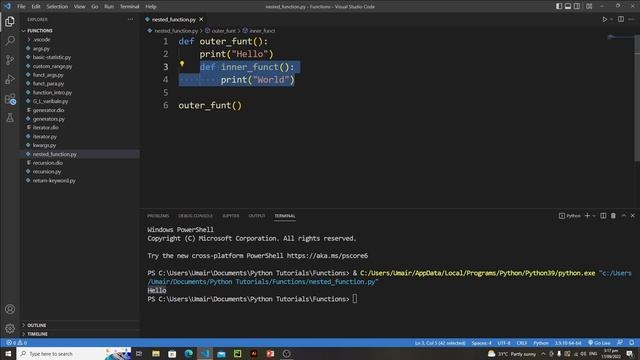Switch to the PROBLEMS panel tab
Screen dimensions: 640x360
click(158, 216)
